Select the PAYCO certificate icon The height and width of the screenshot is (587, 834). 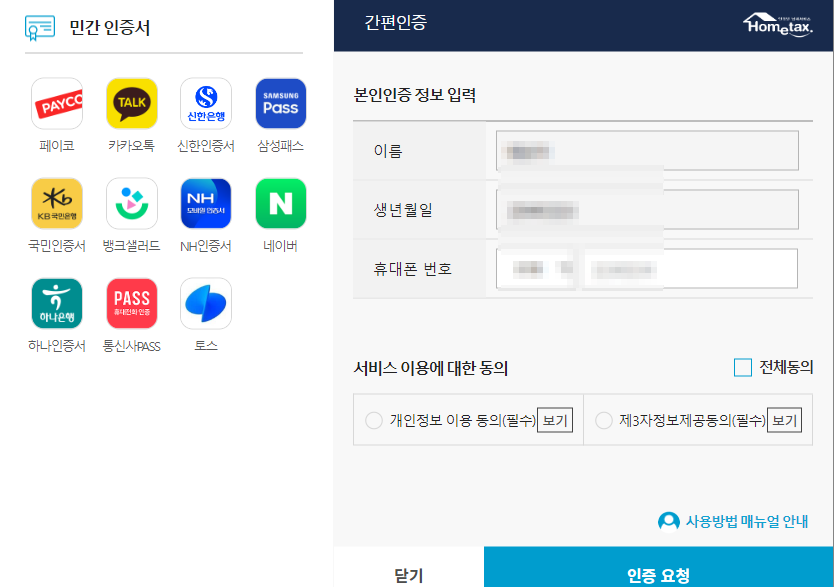pyautogui.click(x=57, y=104)
